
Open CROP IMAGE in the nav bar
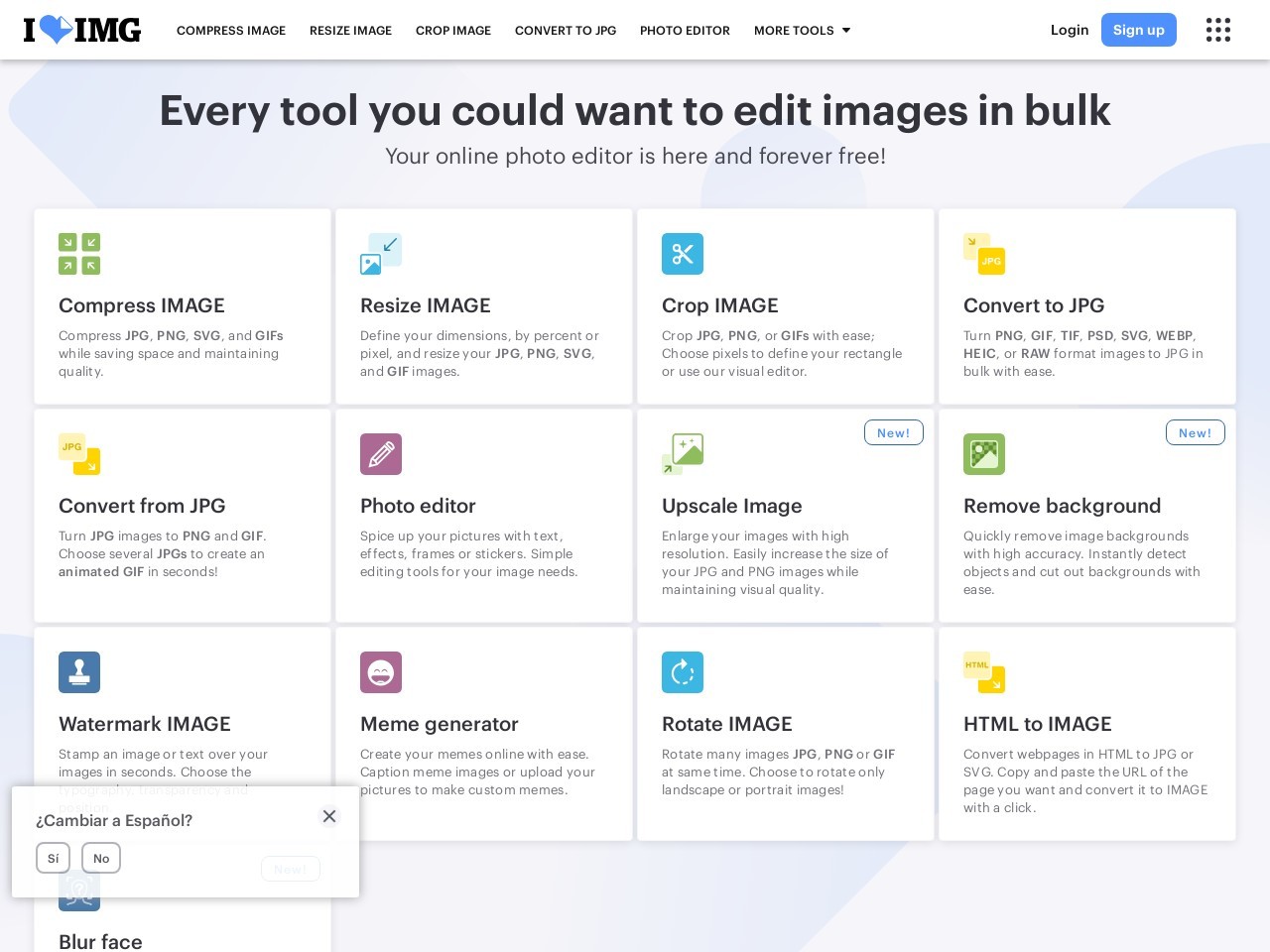pos(453,31)
